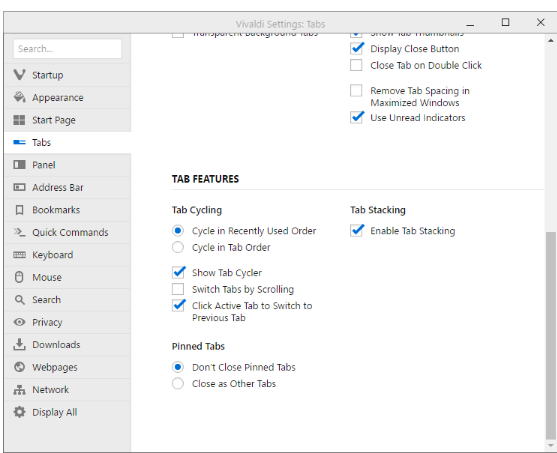Enable Close Tab on Double Click
The height and width of the screenshot is (453, 557).
coord(356,65)
